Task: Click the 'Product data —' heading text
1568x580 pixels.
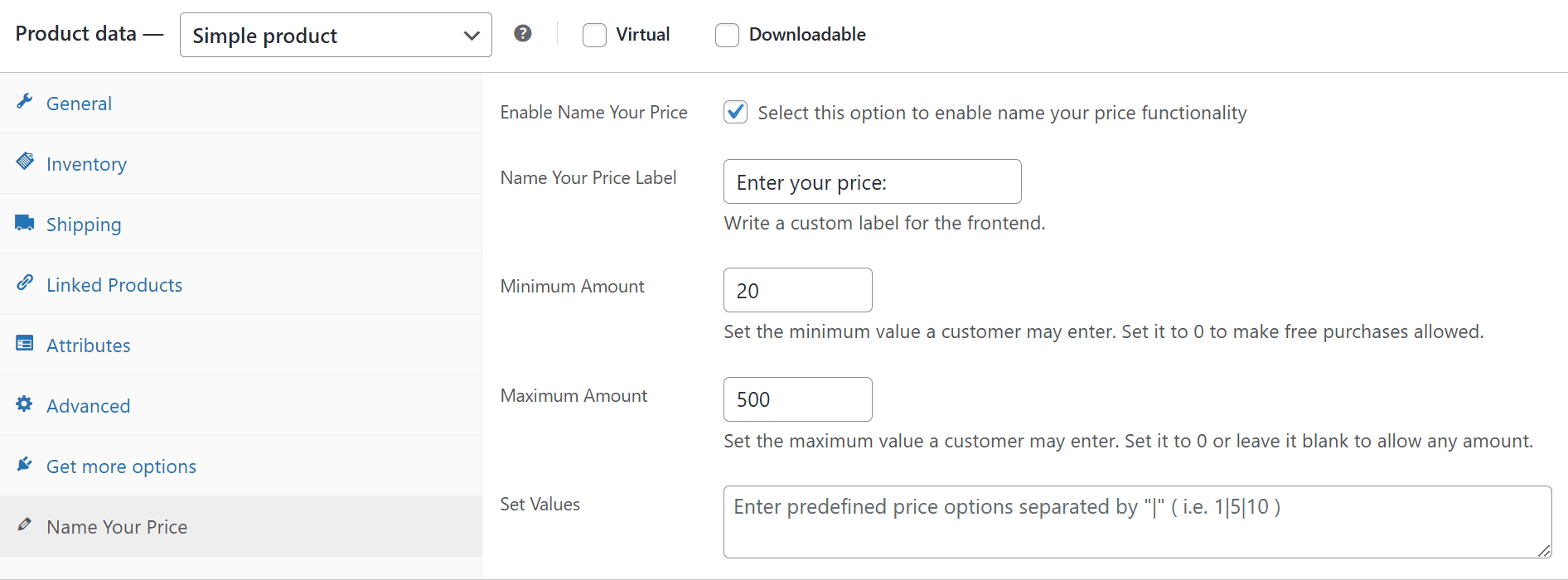Action: 89,34
